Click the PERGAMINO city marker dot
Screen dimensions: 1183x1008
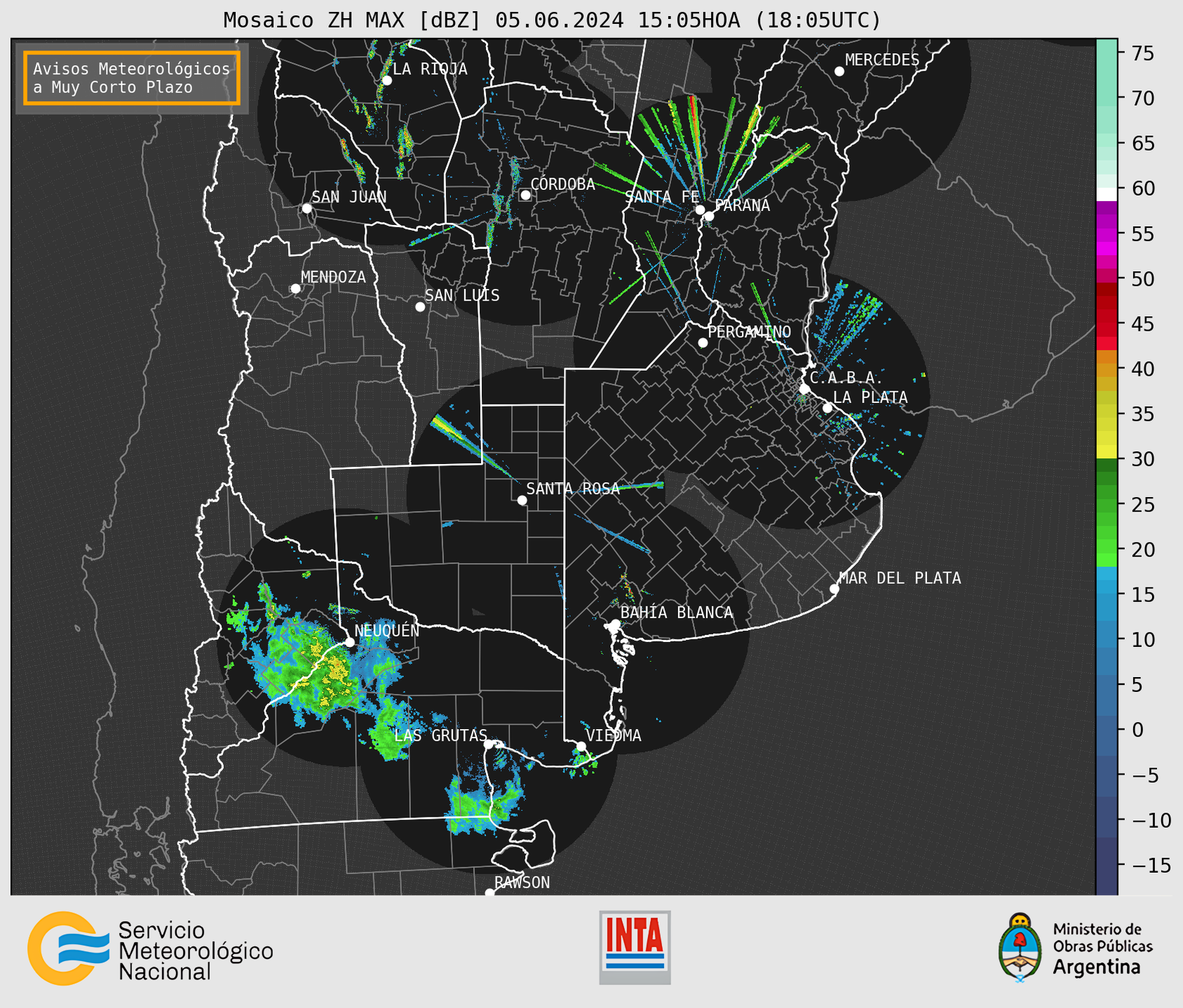(x=703, y=343)
